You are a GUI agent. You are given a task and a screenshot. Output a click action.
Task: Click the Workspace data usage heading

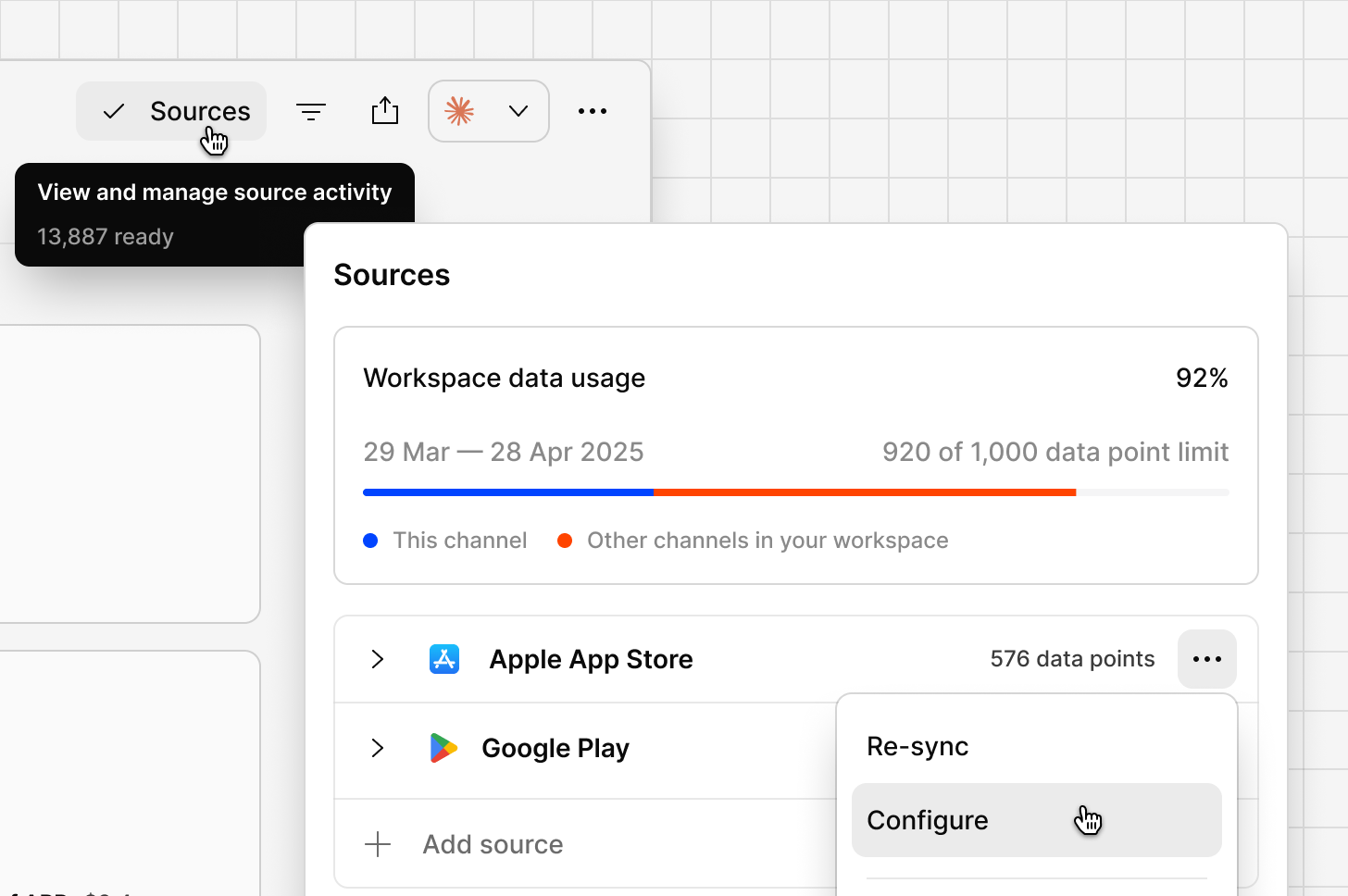(x=505, y=378)
